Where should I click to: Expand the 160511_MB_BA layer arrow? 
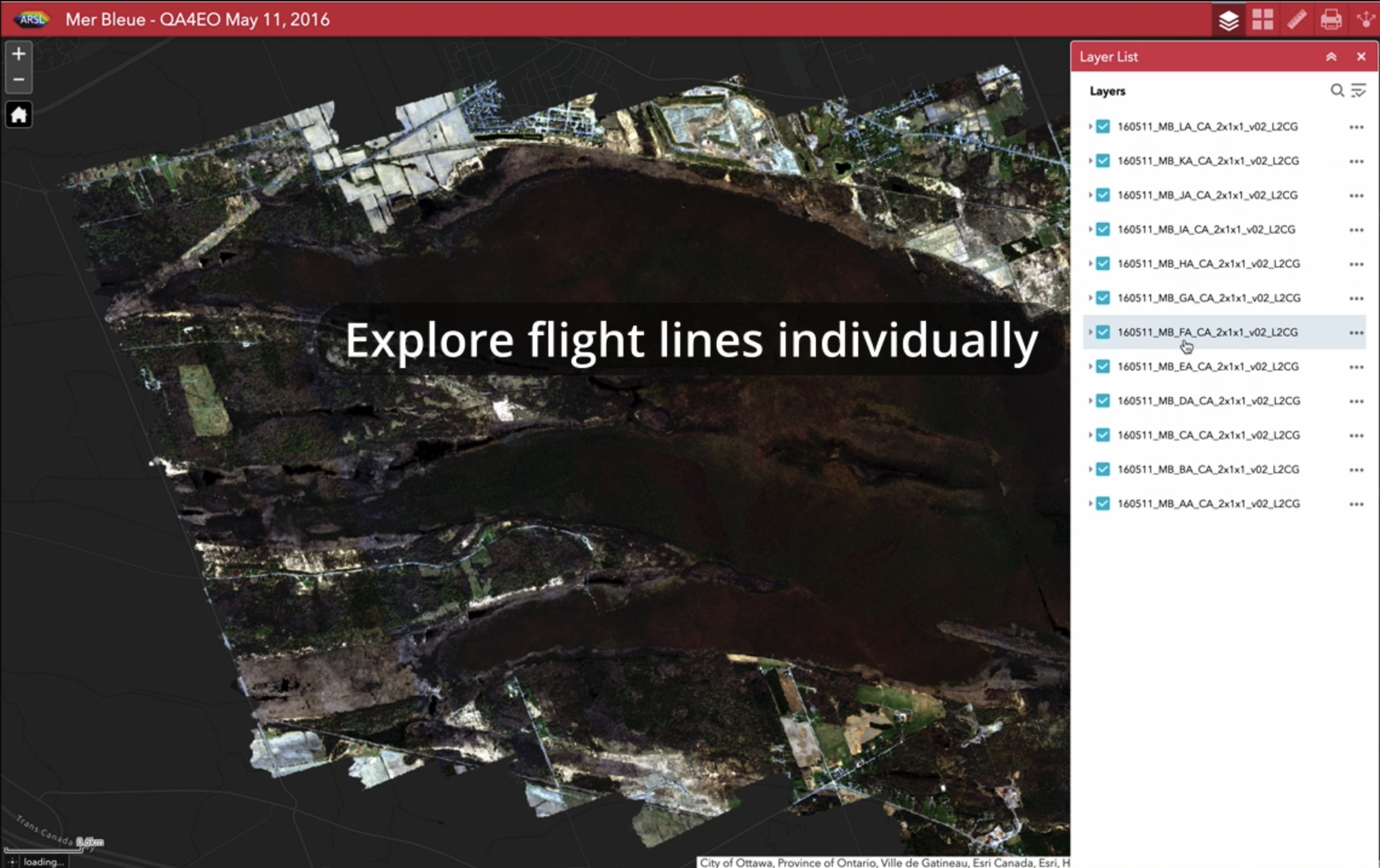[1090, 470]
